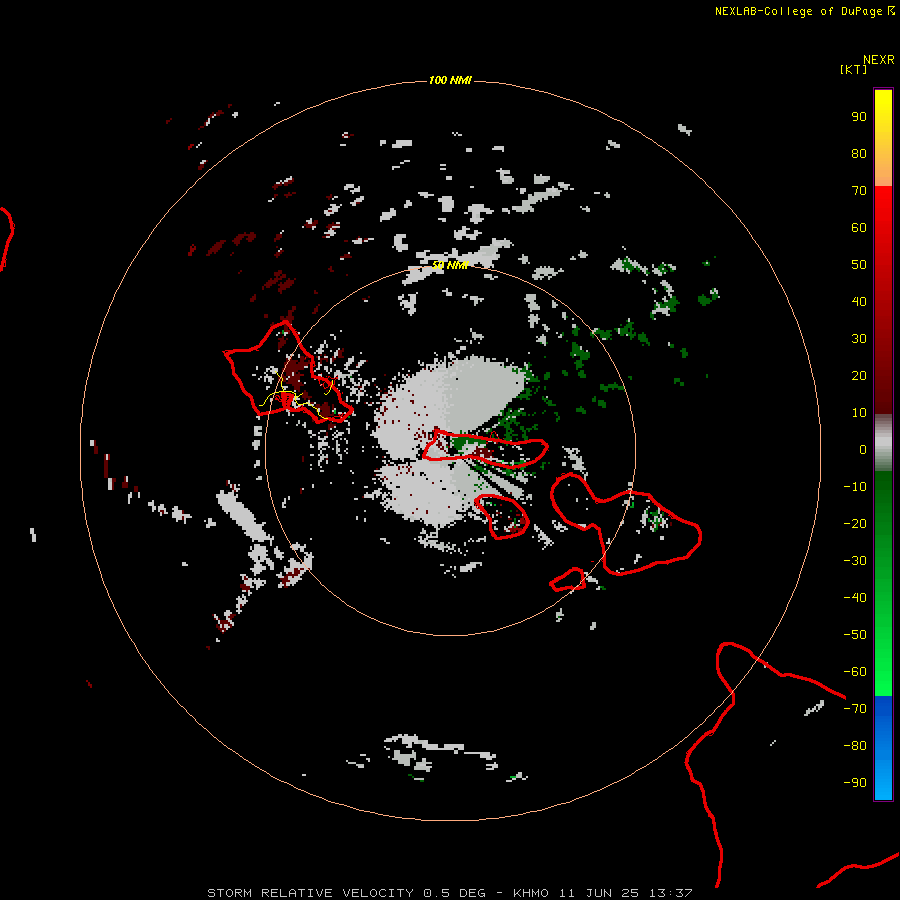Click the -30 value on velocity scale
This screenshot has width=900, height=900.
click(x=855, y=561)
